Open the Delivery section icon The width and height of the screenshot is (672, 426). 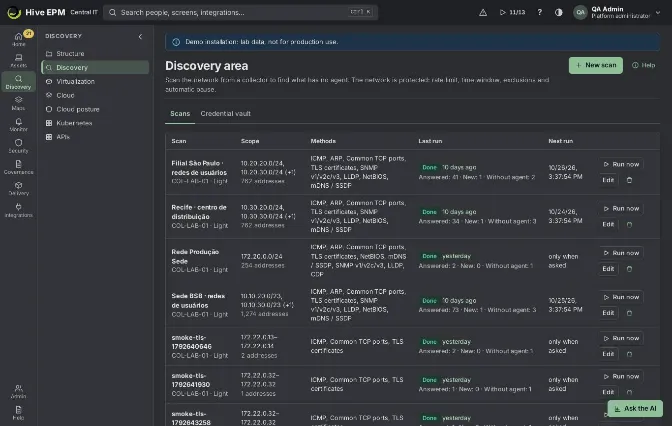tap(18, 189)
